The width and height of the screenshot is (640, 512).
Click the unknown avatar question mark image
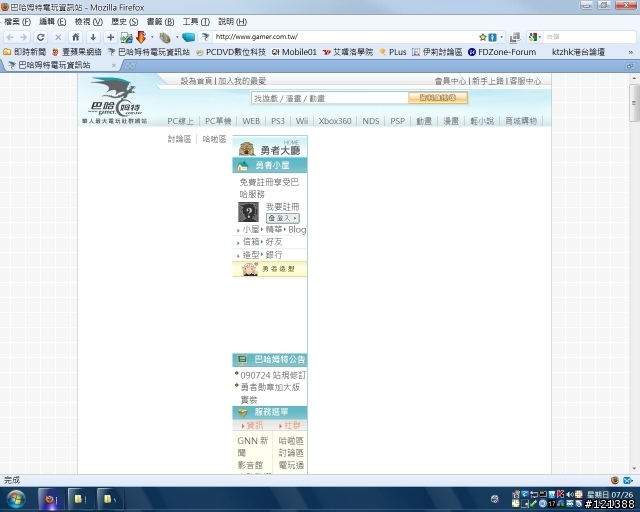(x=248, y=212)
